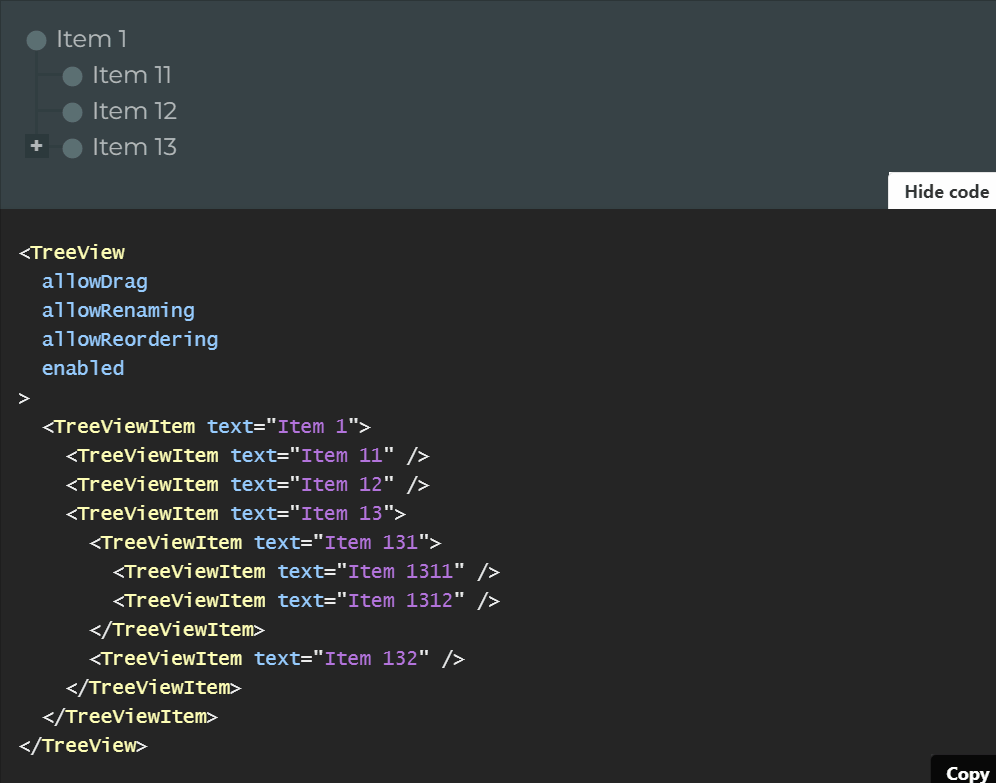This screenshot has height=783, width=996.
Task: Click the allowRenaming attribute in the code
Action: tap(117, 310)
